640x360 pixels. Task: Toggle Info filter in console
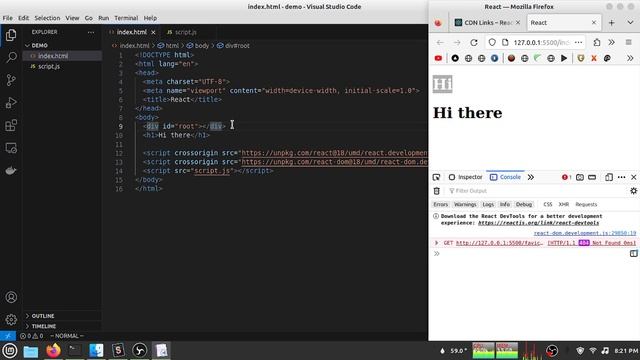(504, 204)
